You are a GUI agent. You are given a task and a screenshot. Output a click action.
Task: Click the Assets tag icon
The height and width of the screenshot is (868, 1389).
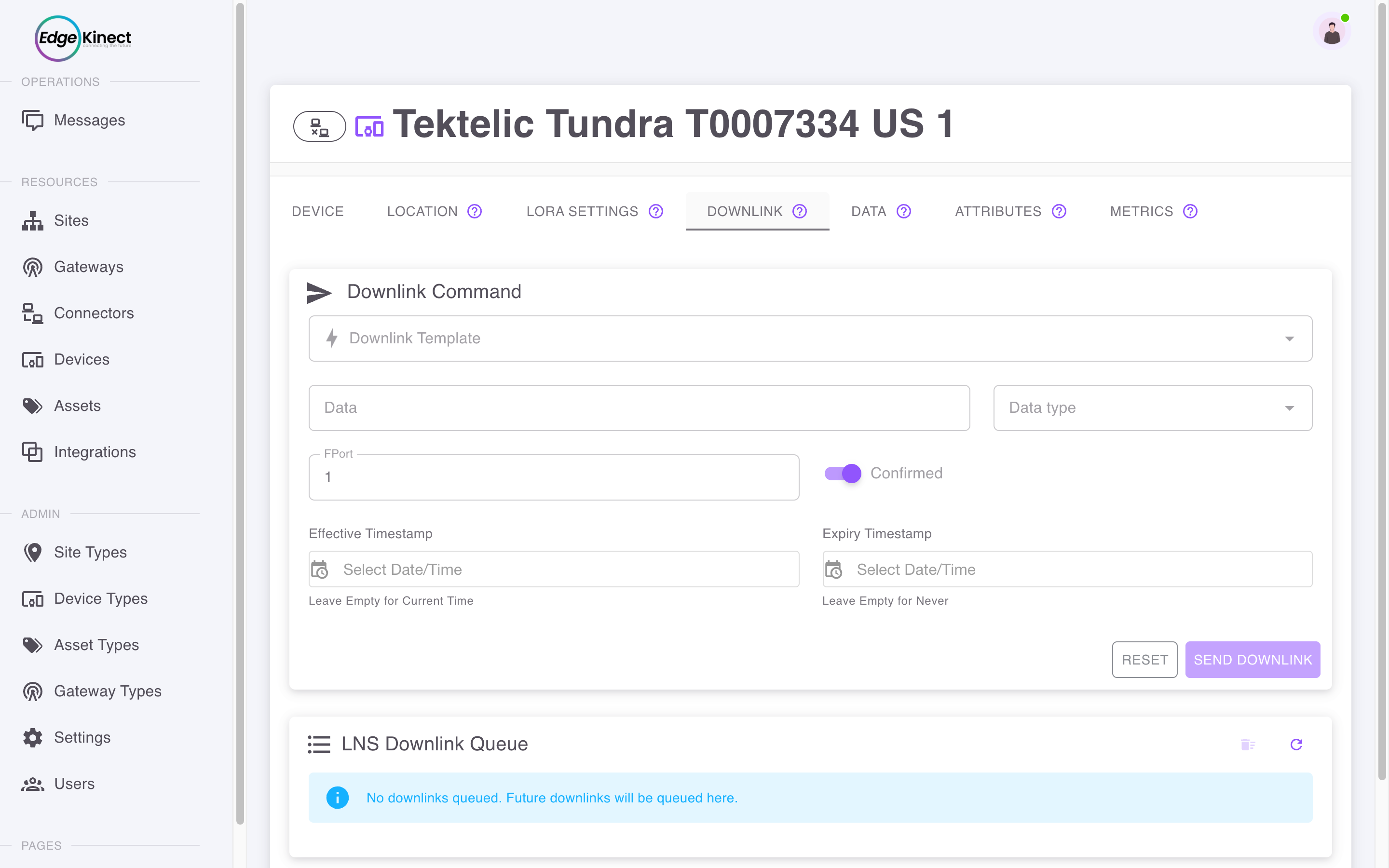33,406
